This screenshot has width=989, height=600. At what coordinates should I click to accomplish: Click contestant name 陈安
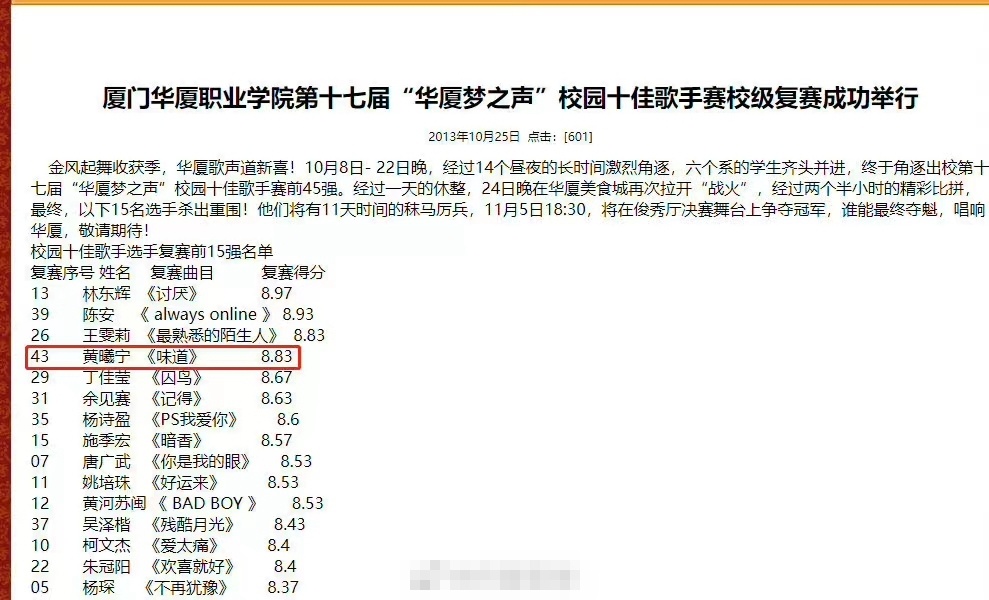click(x=98, y=314)
